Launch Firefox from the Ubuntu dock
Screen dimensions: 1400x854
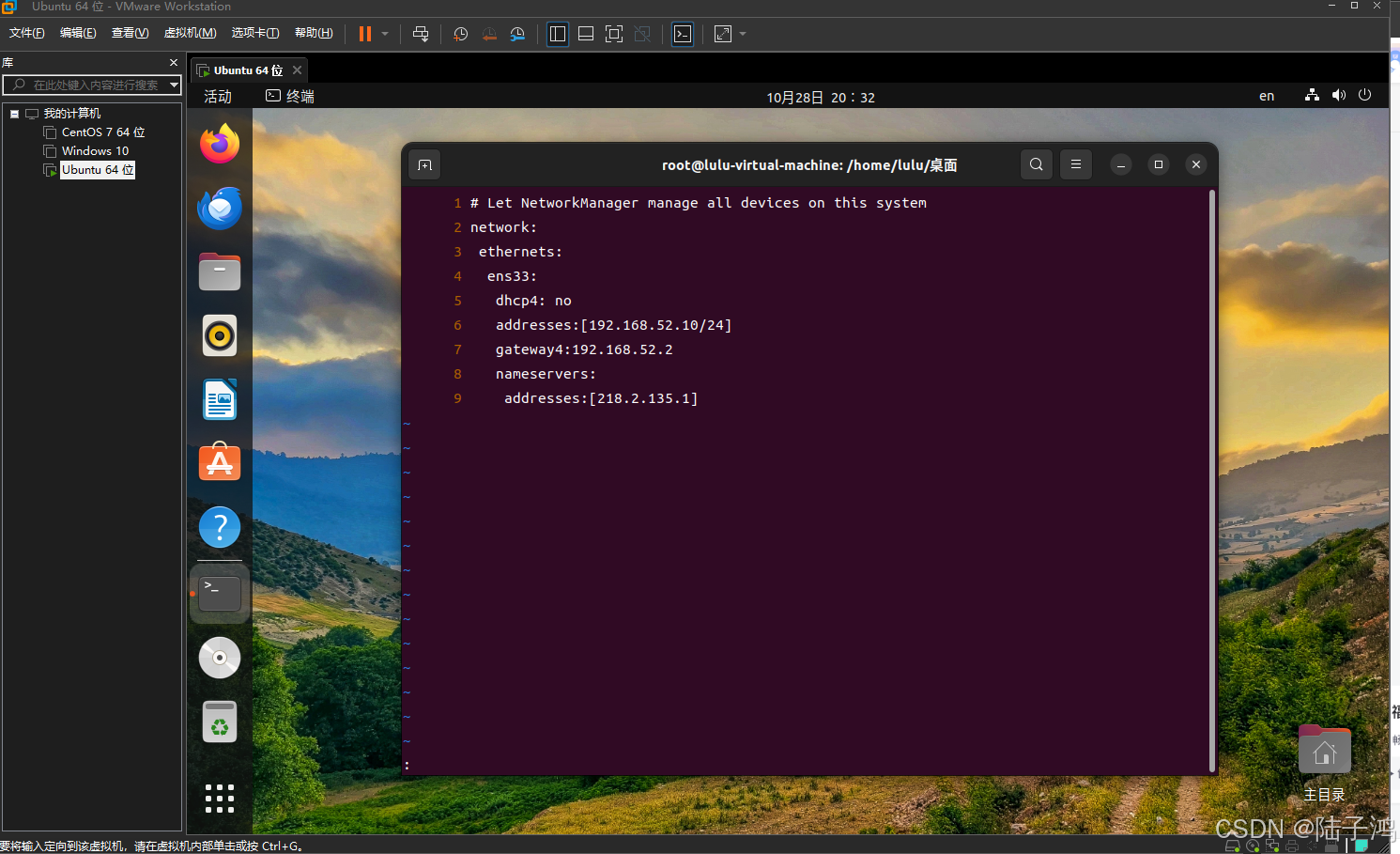point(219,144)
